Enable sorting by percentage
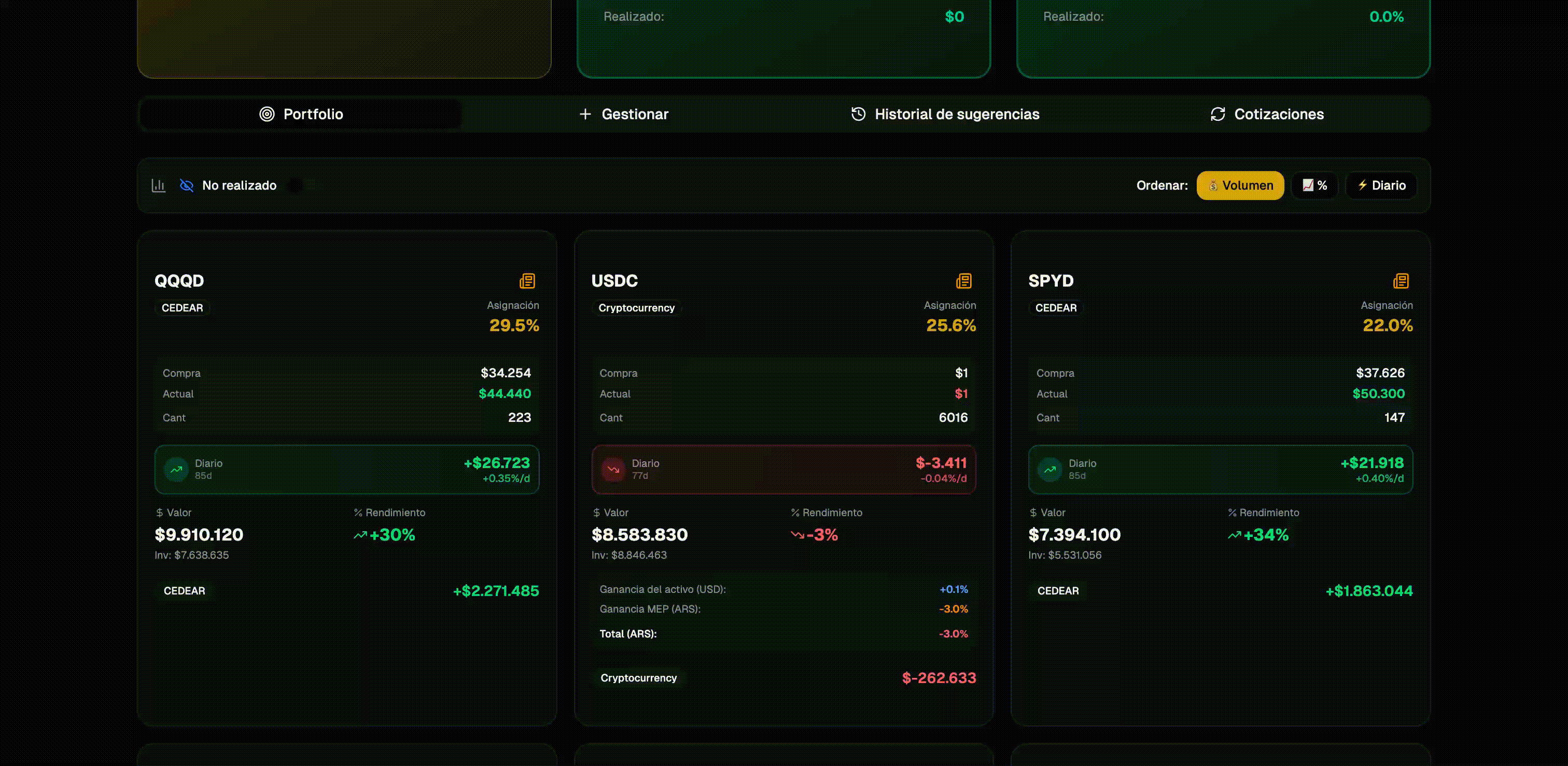1568x766 pixels. click(1315, 186)
